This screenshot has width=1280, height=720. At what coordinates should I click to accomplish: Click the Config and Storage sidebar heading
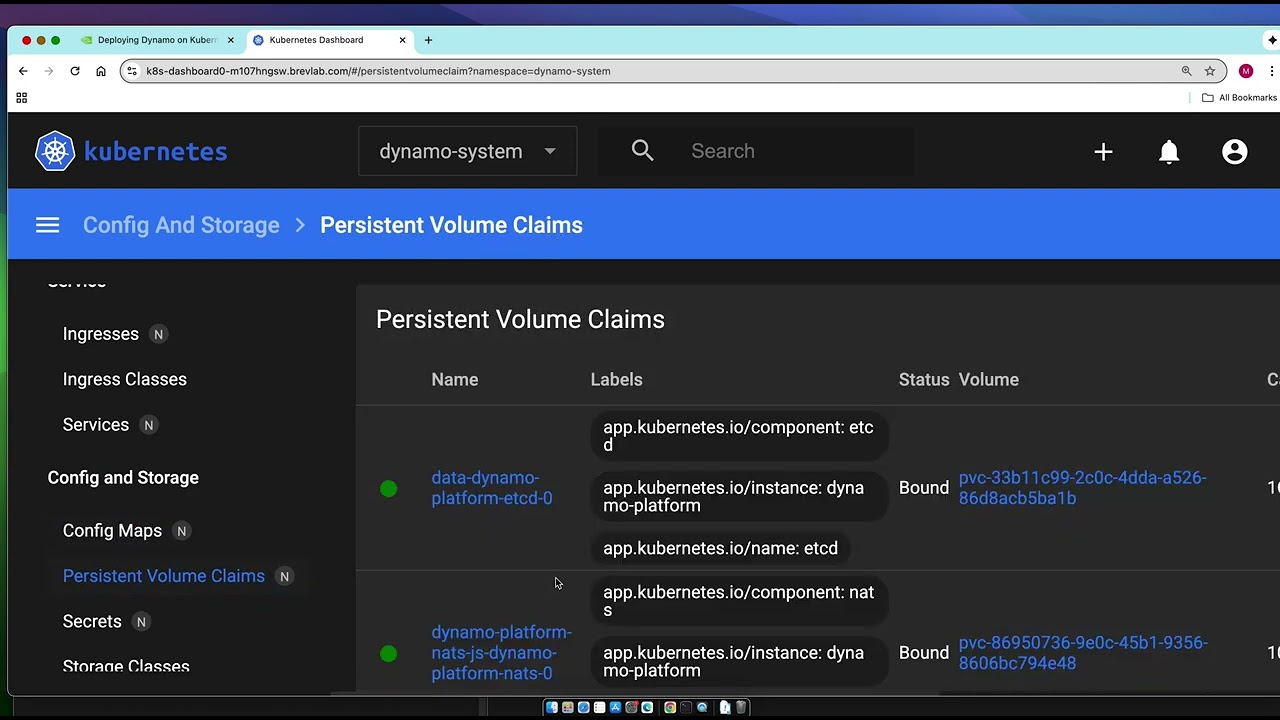point(123,478)
